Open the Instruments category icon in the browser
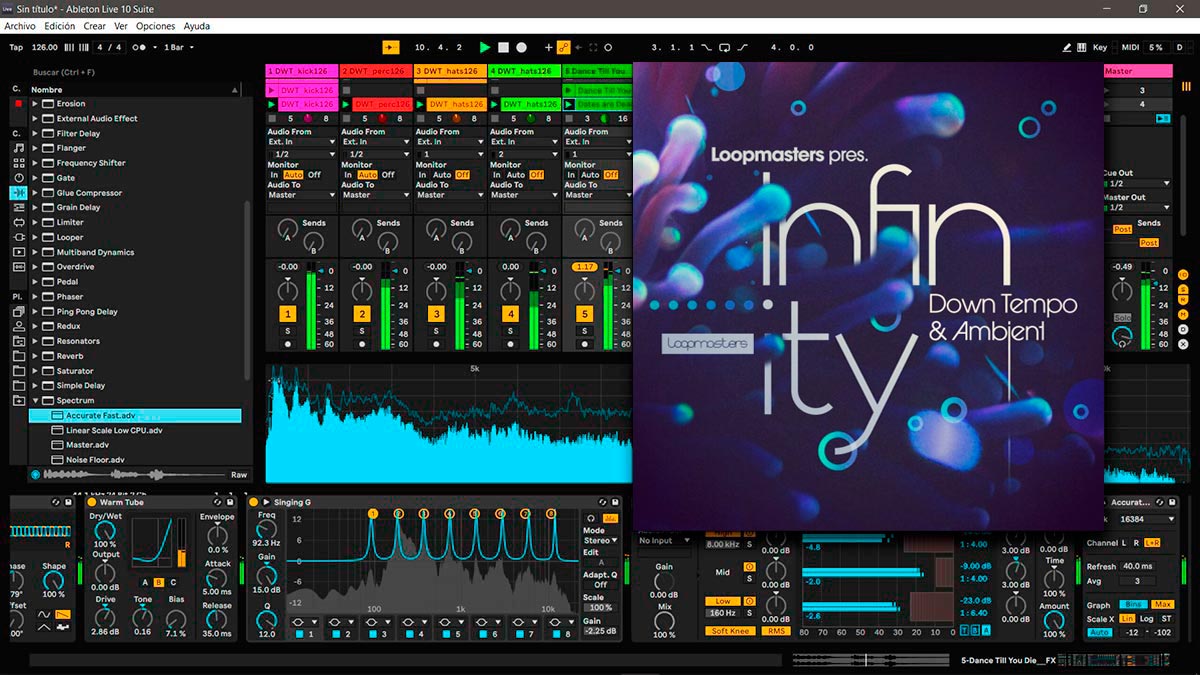 tap(19, 177)
